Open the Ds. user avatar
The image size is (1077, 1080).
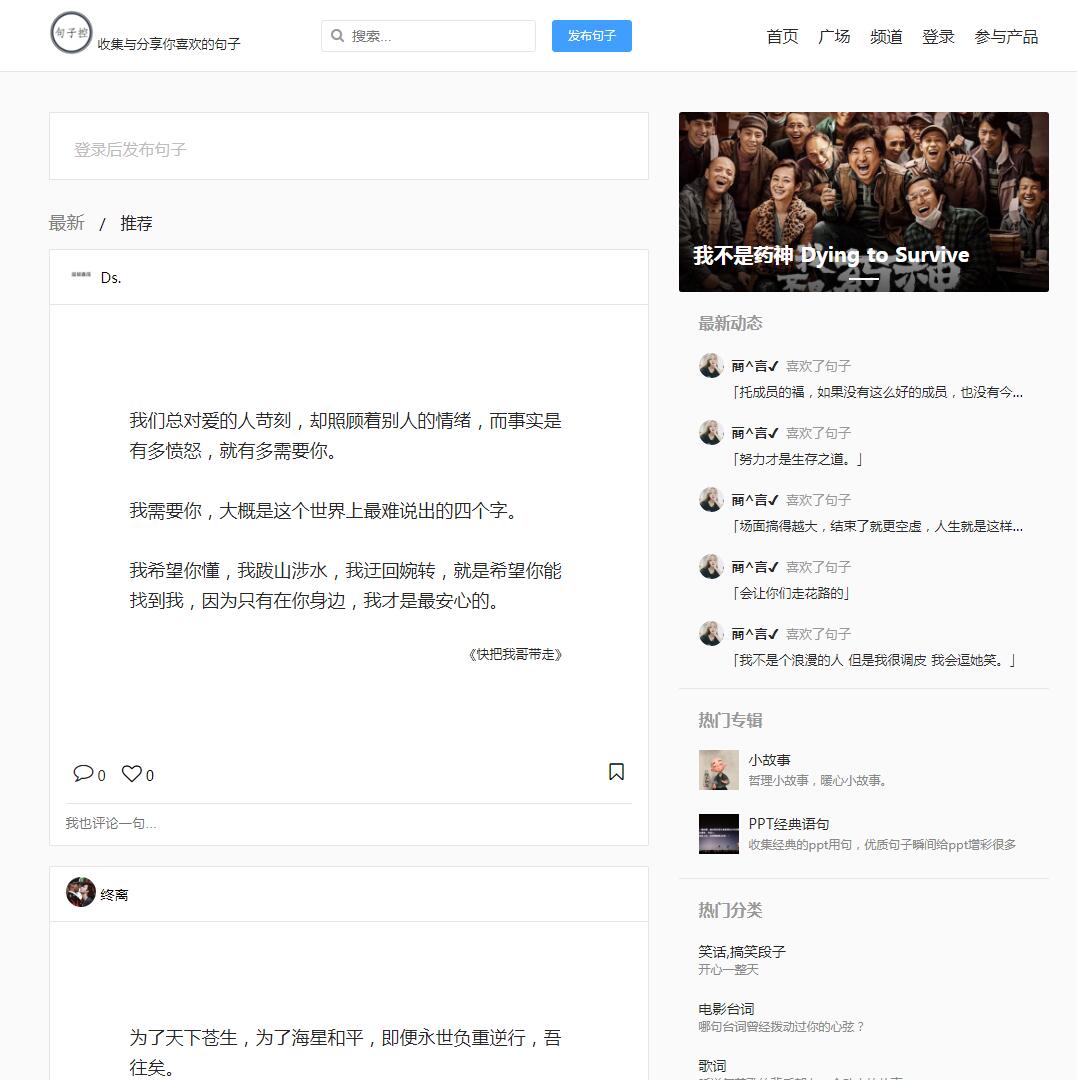point(81,276)
